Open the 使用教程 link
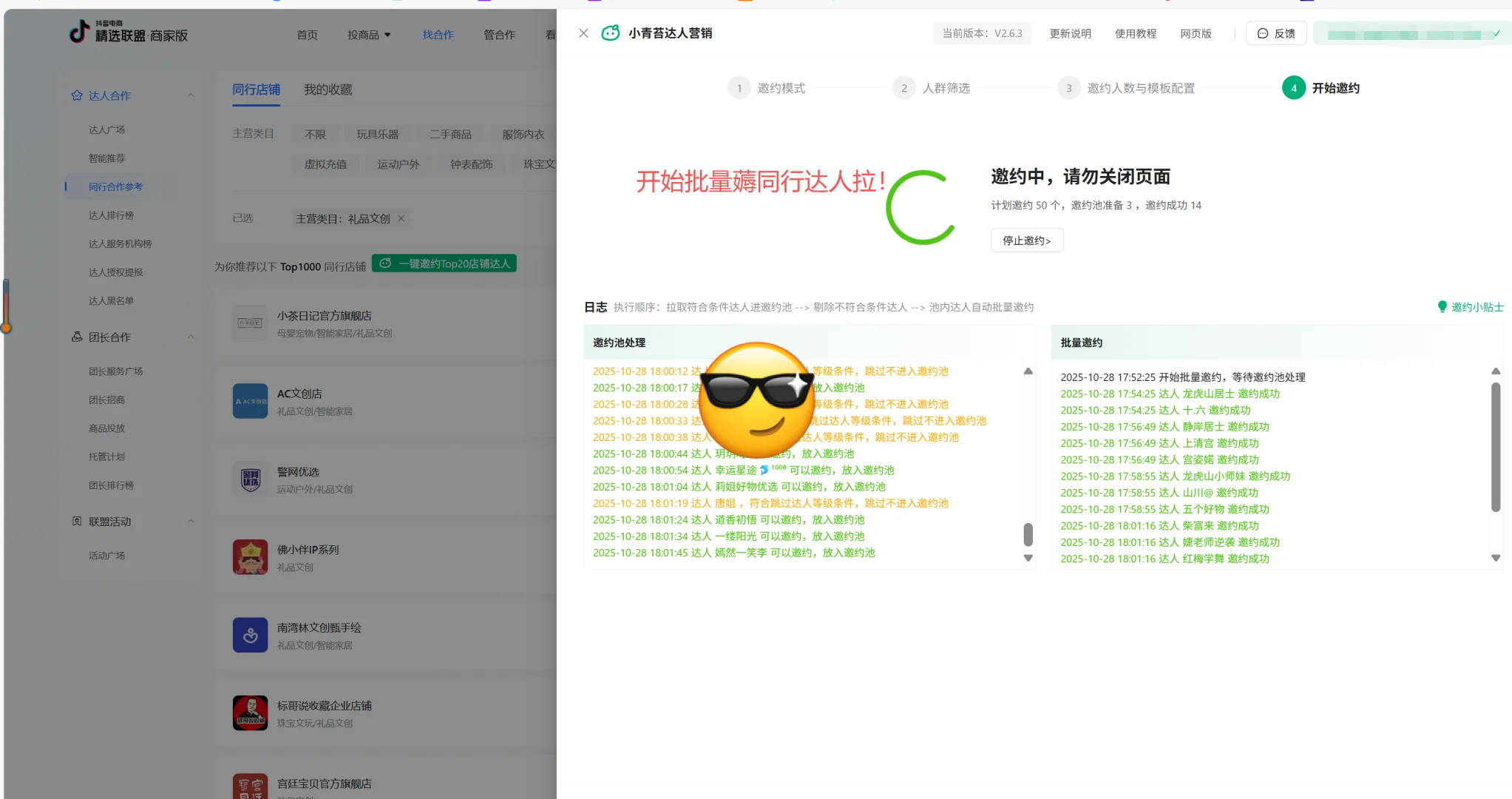Viewport: 1512px width, 799px height. [x=1136, y=33]
